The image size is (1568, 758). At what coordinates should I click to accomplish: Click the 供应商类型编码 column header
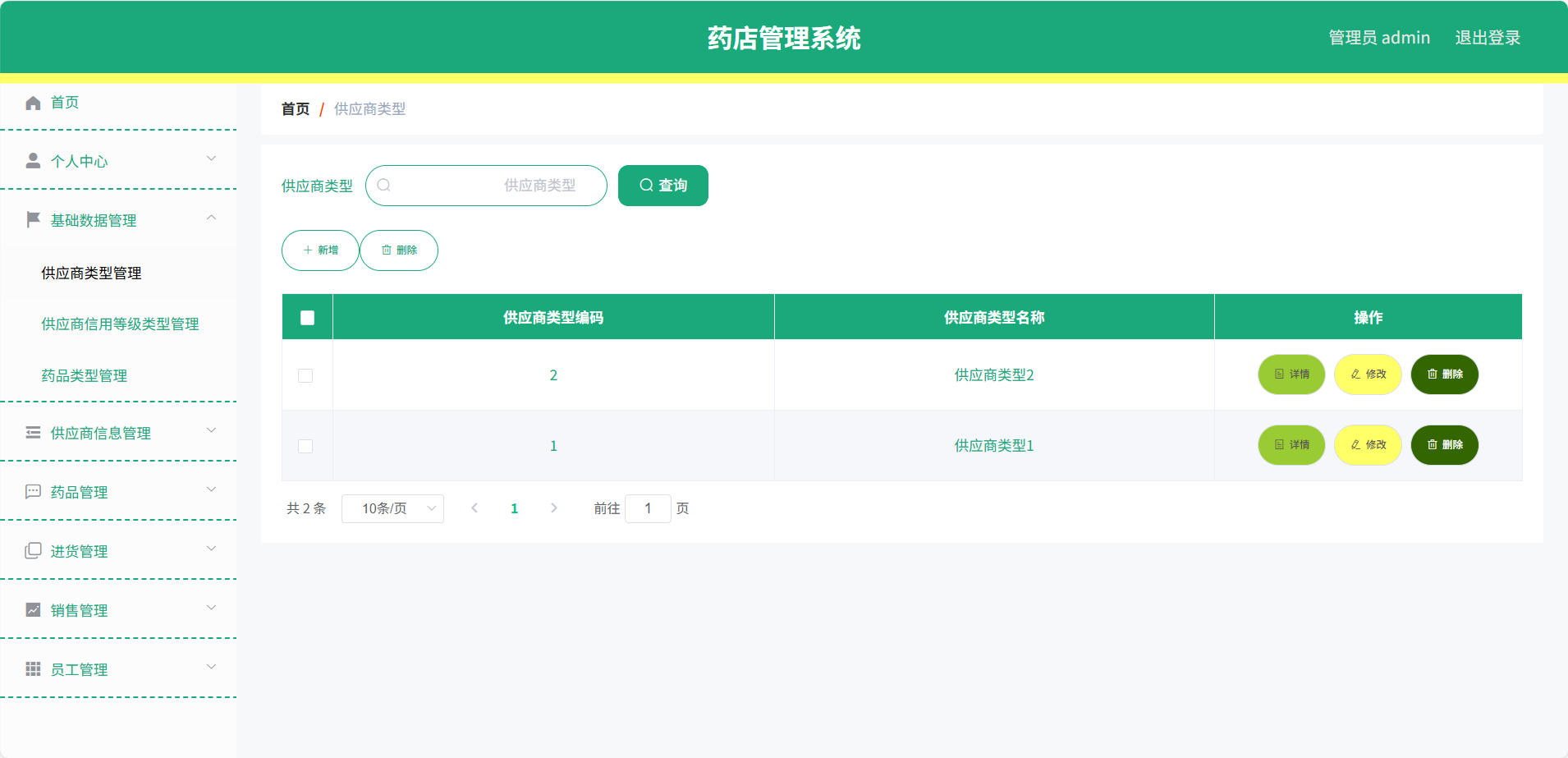coord(553,318)
